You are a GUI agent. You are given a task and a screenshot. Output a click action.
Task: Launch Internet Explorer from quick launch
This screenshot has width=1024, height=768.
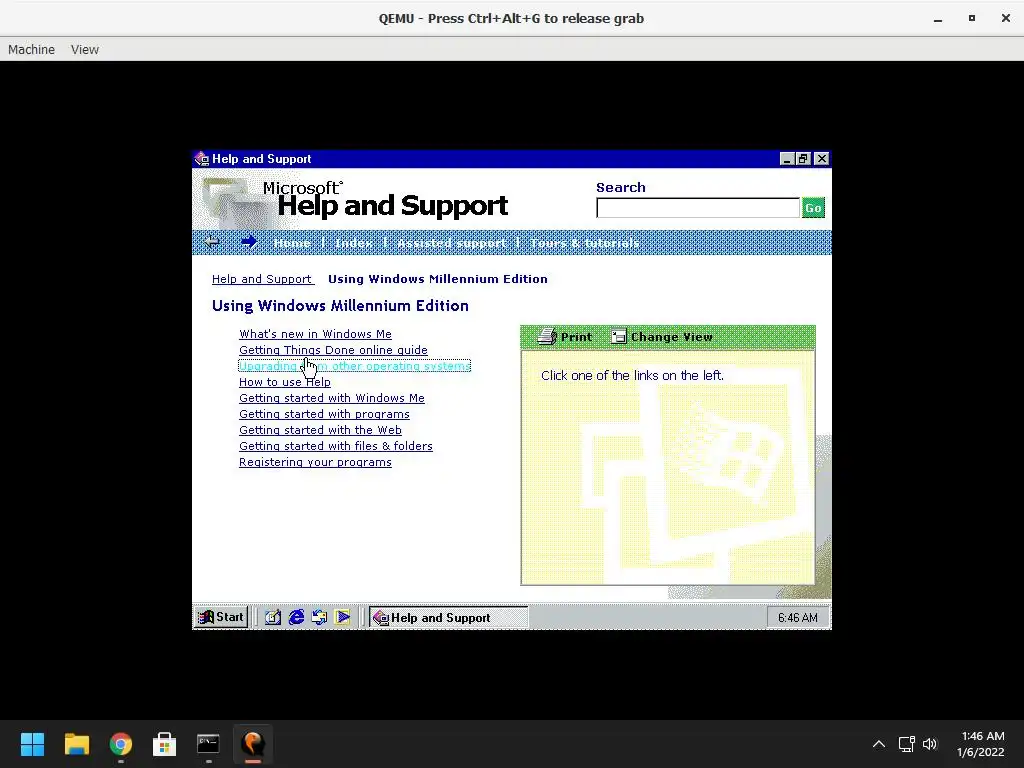pyautogui.click(x=296, y=617)
